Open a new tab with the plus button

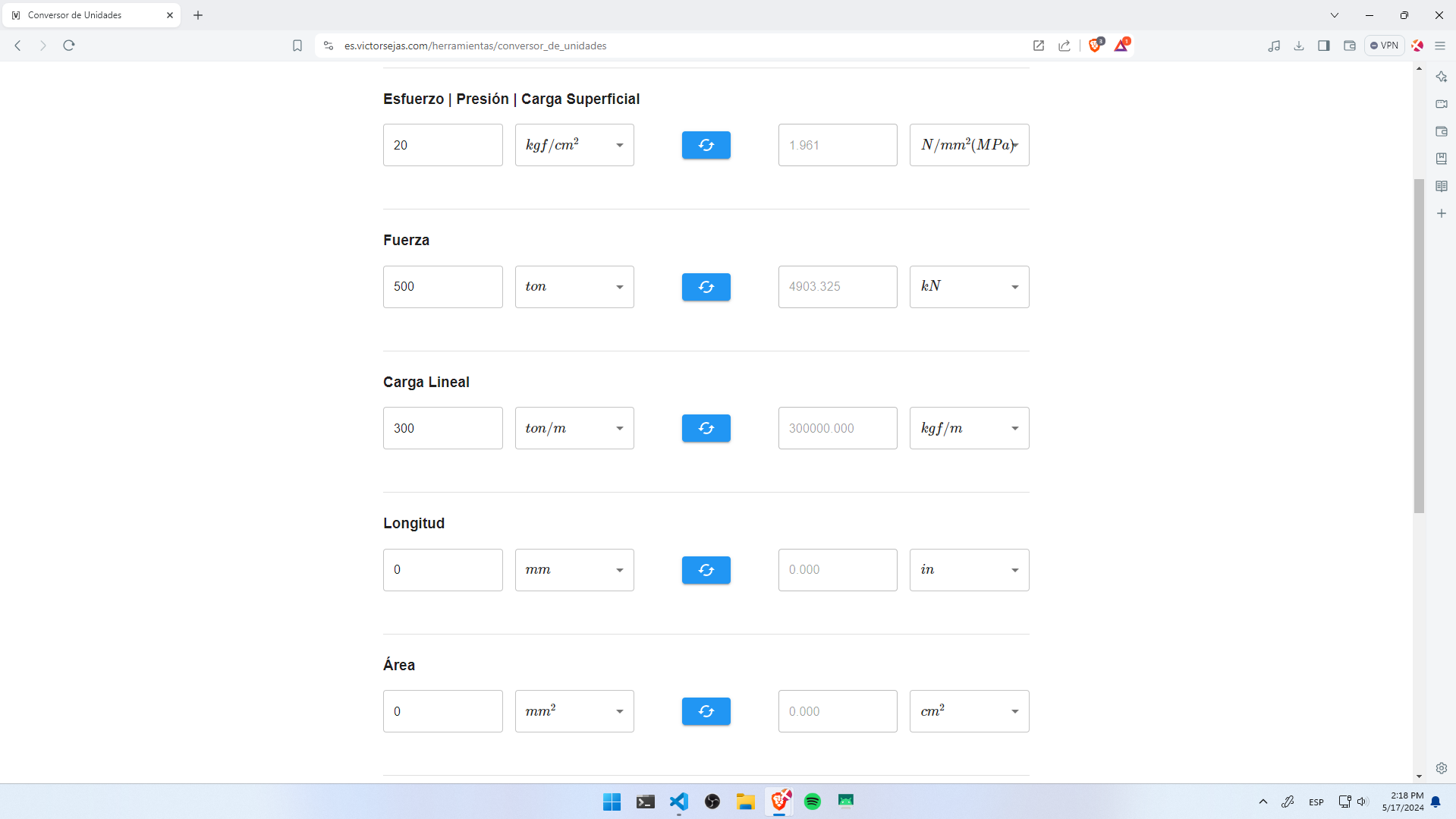click(x=198, y=14)
